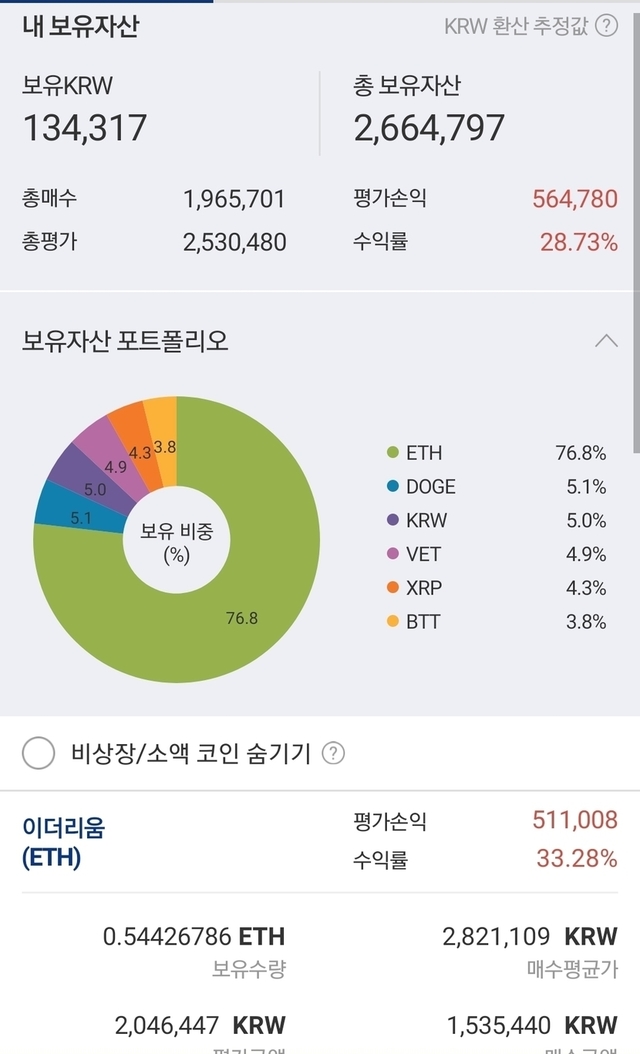Click the yellow BTT legend dot

[x=392, y=621]
